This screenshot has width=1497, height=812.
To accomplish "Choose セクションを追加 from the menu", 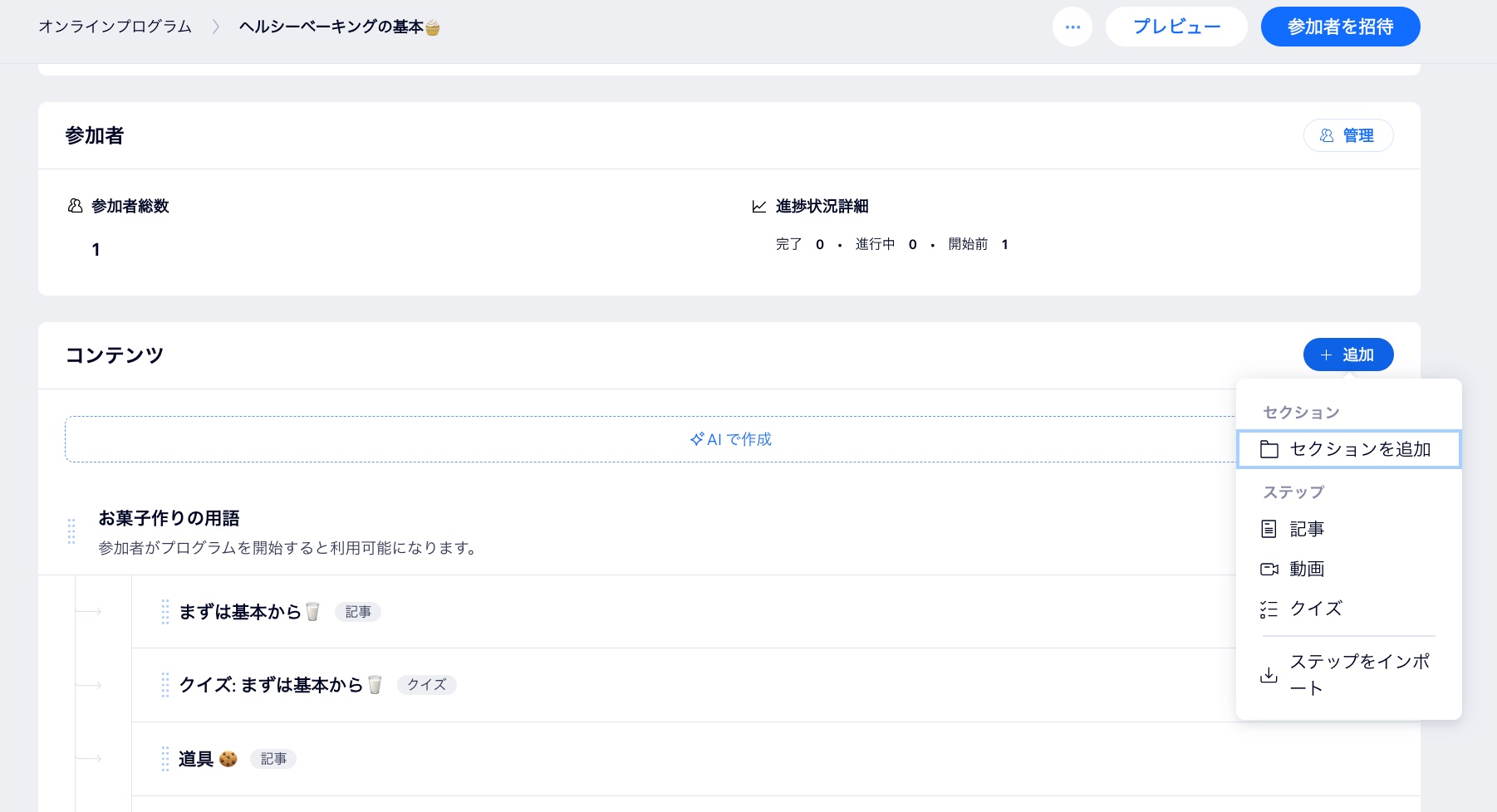I will coord(1359,449).
